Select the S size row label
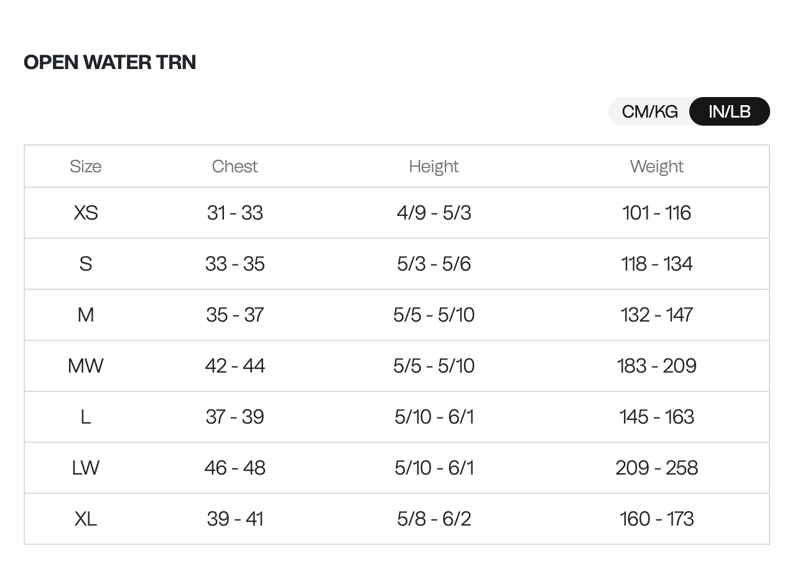This screenshot has width=800, height=571. (86, 264)
